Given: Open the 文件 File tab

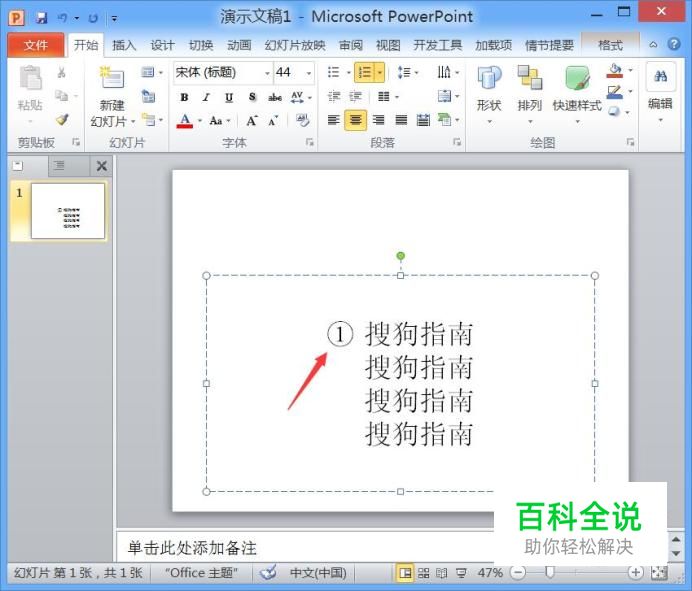Looking at the screenshot, I should click(36, 45).
